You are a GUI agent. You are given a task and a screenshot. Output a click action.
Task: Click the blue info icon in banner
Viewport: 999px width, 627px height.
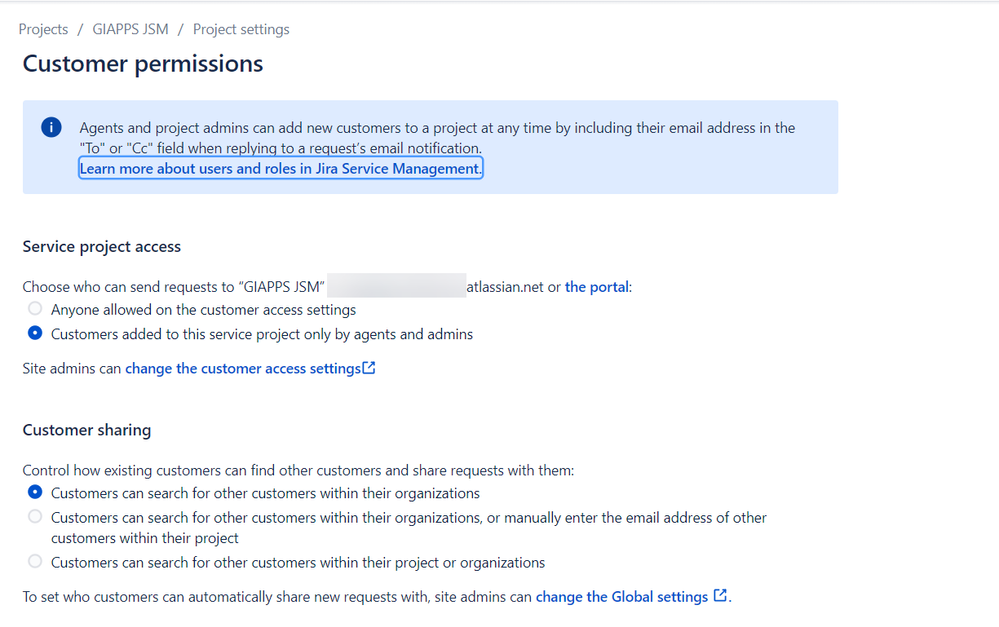[51, 127]
